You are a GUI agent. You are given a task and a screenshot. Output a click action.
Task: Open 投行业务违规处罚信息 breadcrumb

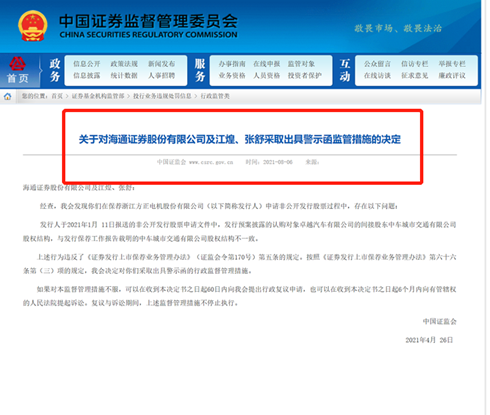162,96
